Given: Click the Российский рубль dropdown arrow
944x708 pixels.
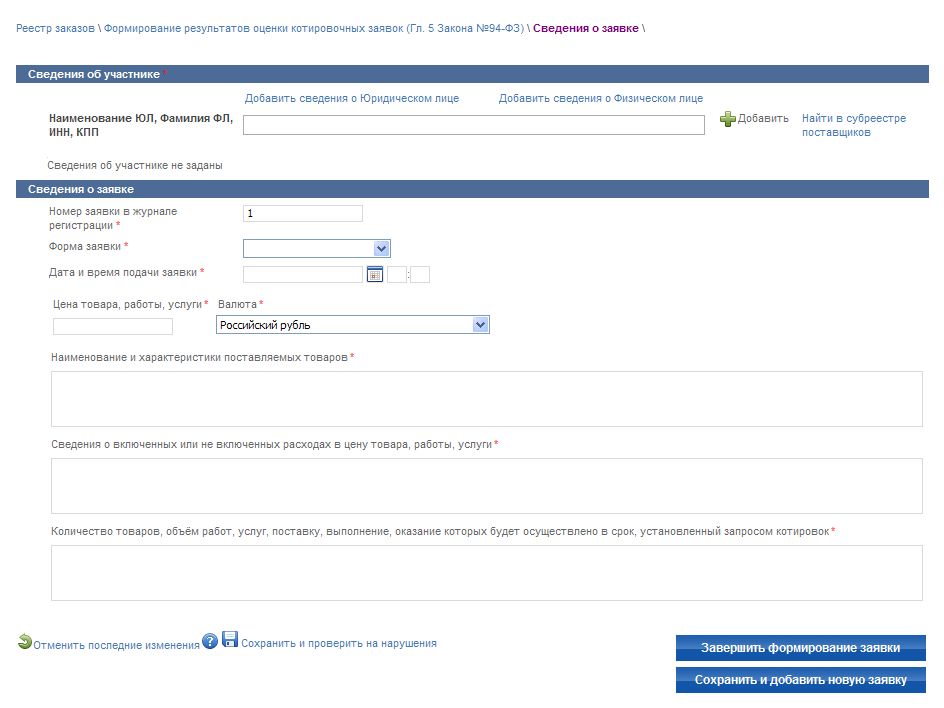Looking at the screenshot, I should pos(480,325).
